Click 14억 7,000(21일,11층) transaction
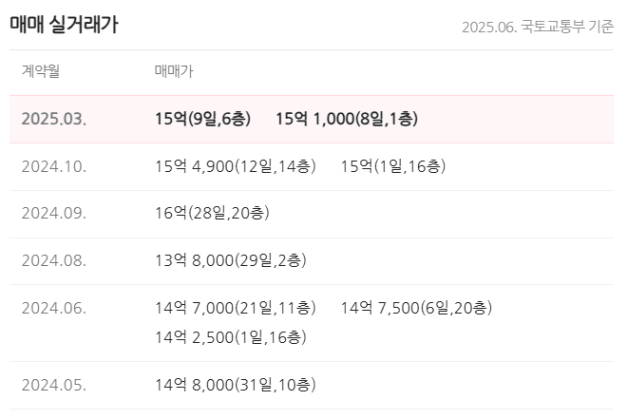The height and width of the screenshot is (419, 627). [236, 309]
